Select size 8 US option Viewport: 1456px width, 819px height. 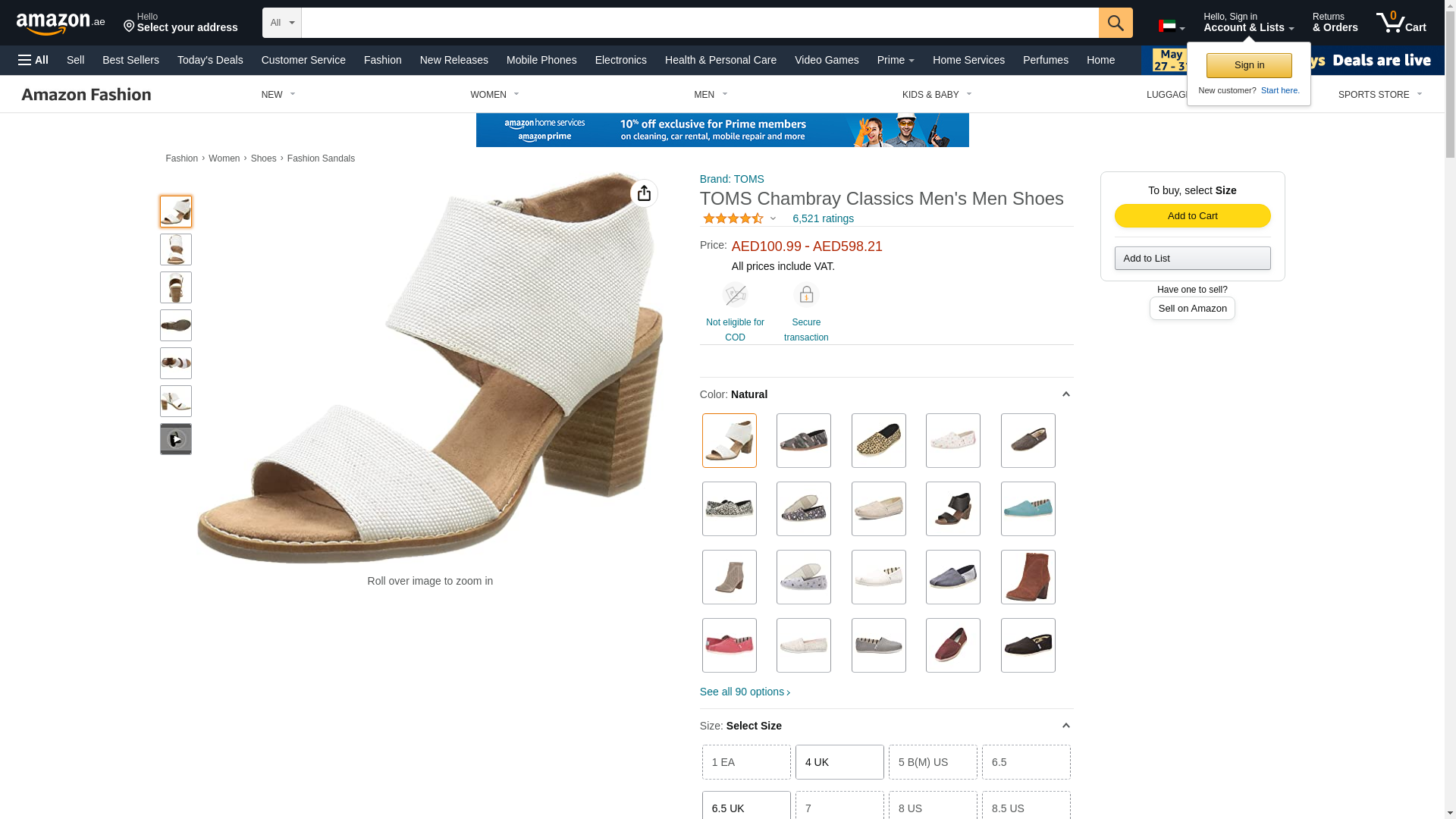pos(933,807)
